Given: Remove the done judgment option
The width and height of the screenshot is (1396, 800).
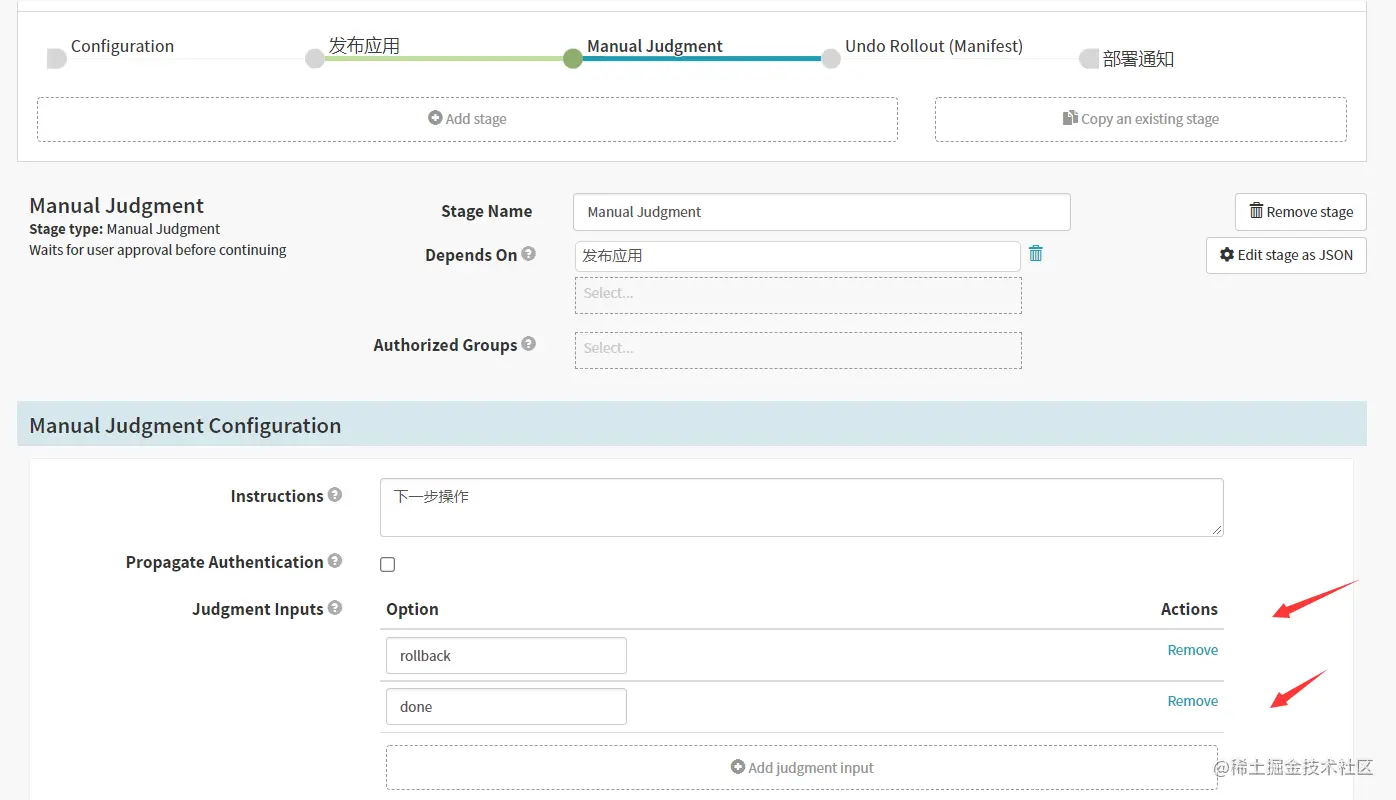Looking at the screenshot, I should 1193,701.
